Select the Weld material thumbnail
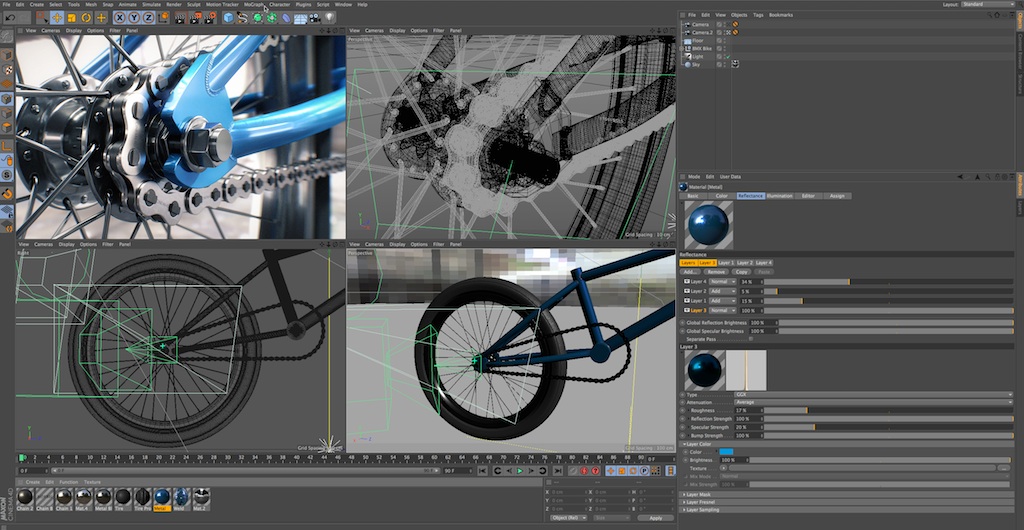The height and width of the screenshot is (530, 1024). (x=182, y=499)
